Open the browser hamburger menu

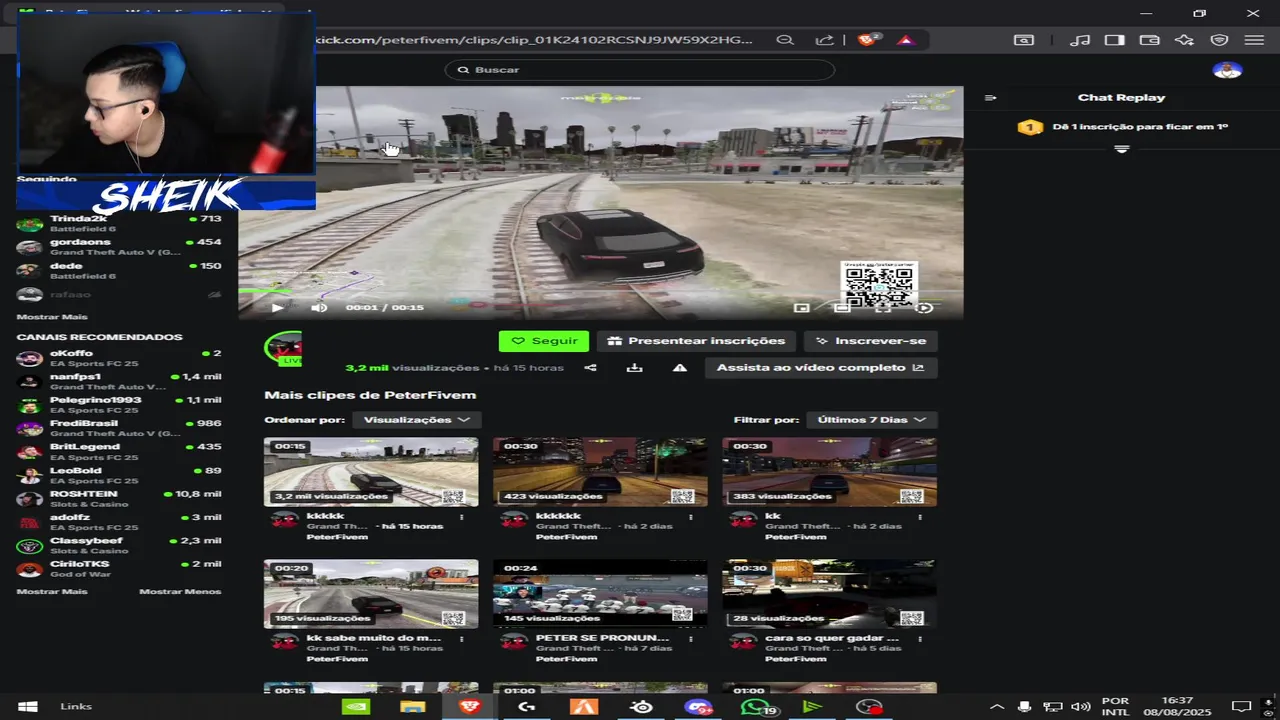[1254, 40]
